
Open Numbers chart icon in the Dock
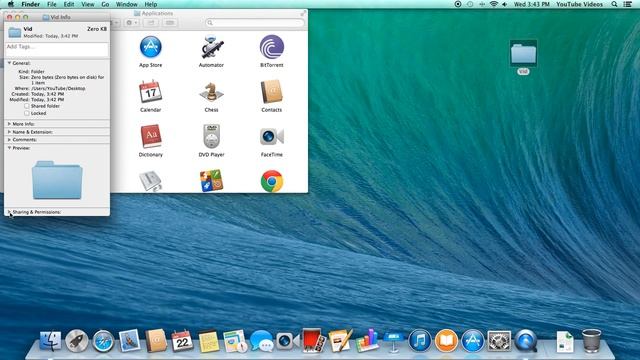tap(367, 340)
